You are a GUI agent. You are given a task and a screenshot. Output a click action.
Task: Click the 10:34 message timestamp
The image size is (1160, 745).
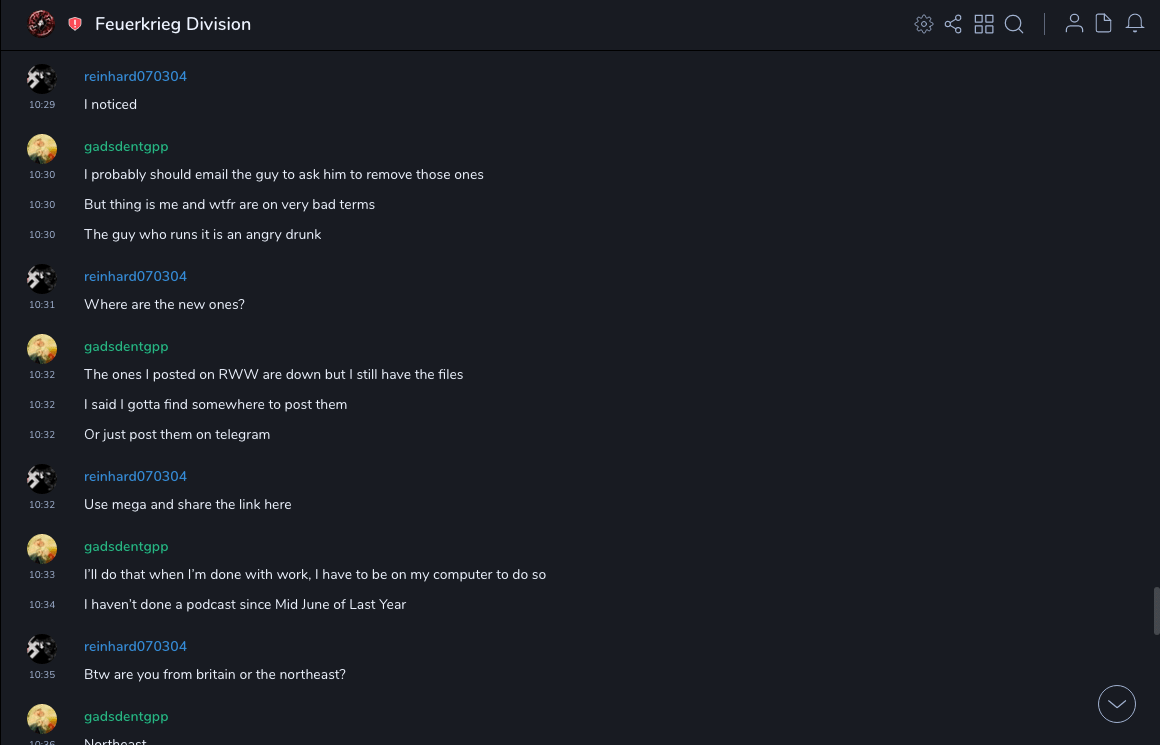42,605
